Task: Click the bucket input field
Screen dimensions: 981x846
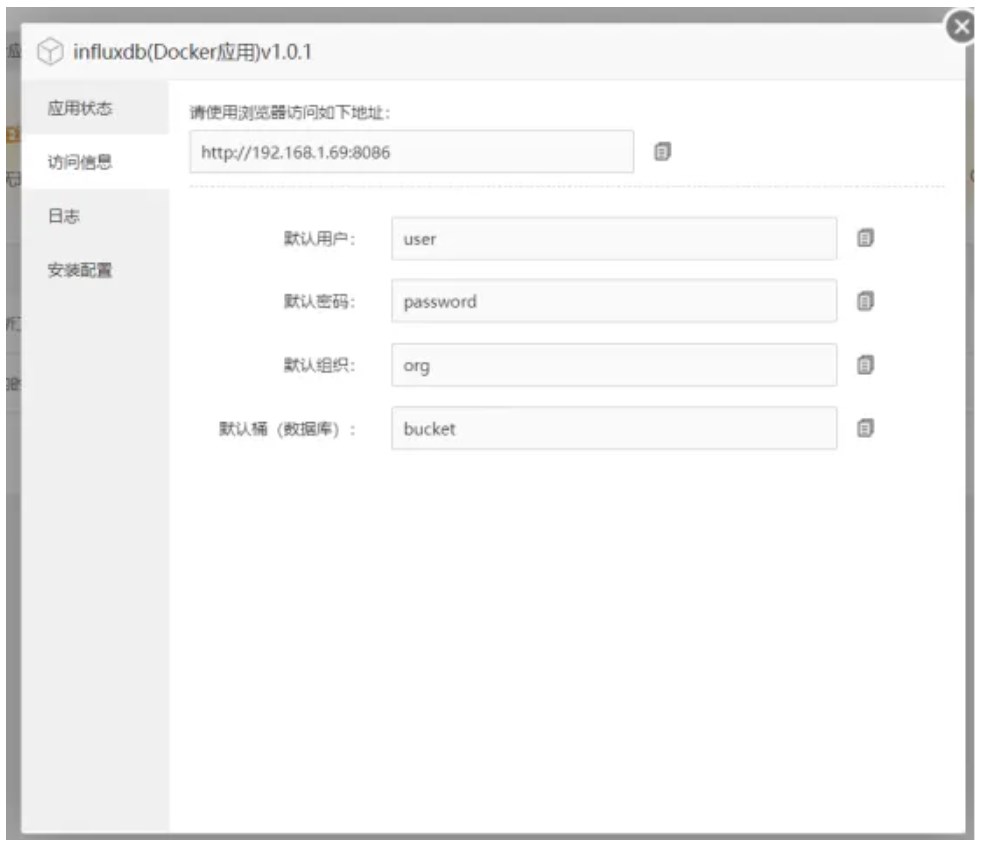Action: (614, 429)
